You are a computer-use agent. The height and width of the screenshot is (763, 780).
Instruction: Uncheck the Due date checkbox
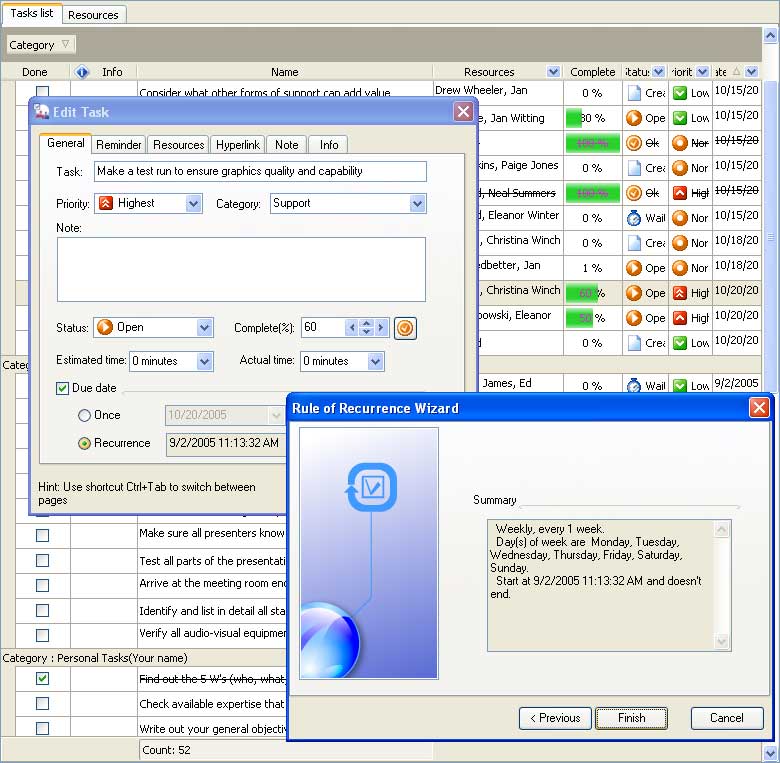click(63, 388)
